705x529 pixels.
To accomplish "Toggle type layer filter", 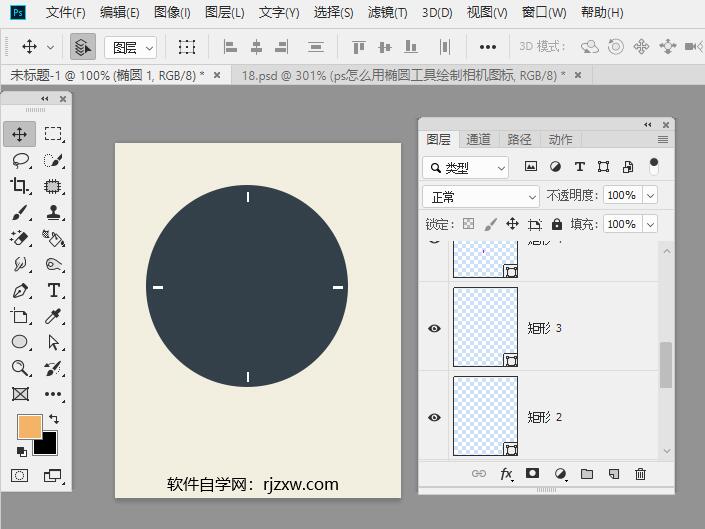I will 580,167.
